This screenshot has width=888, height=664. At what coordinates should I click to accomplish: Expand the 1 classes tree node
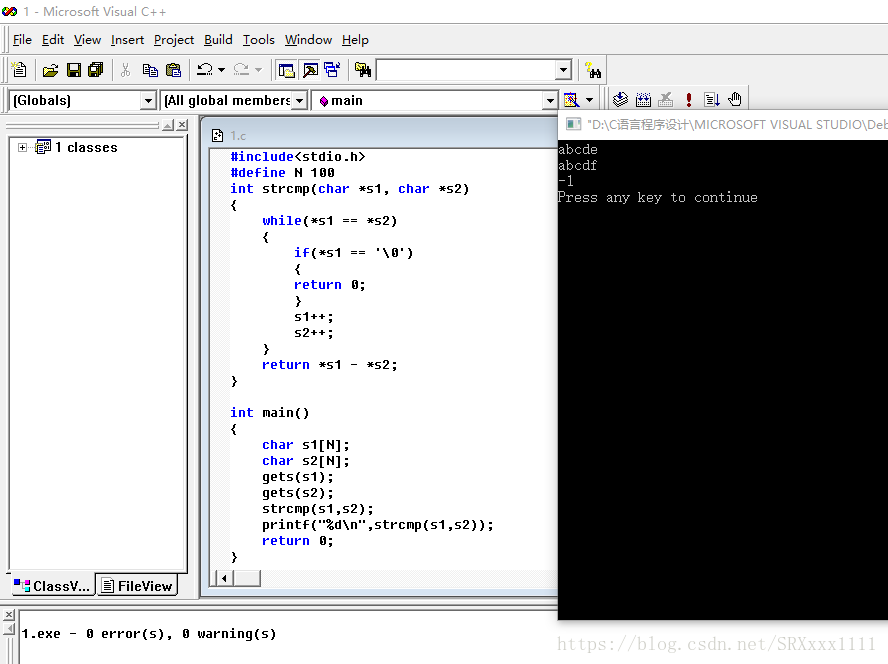(22, 148)
